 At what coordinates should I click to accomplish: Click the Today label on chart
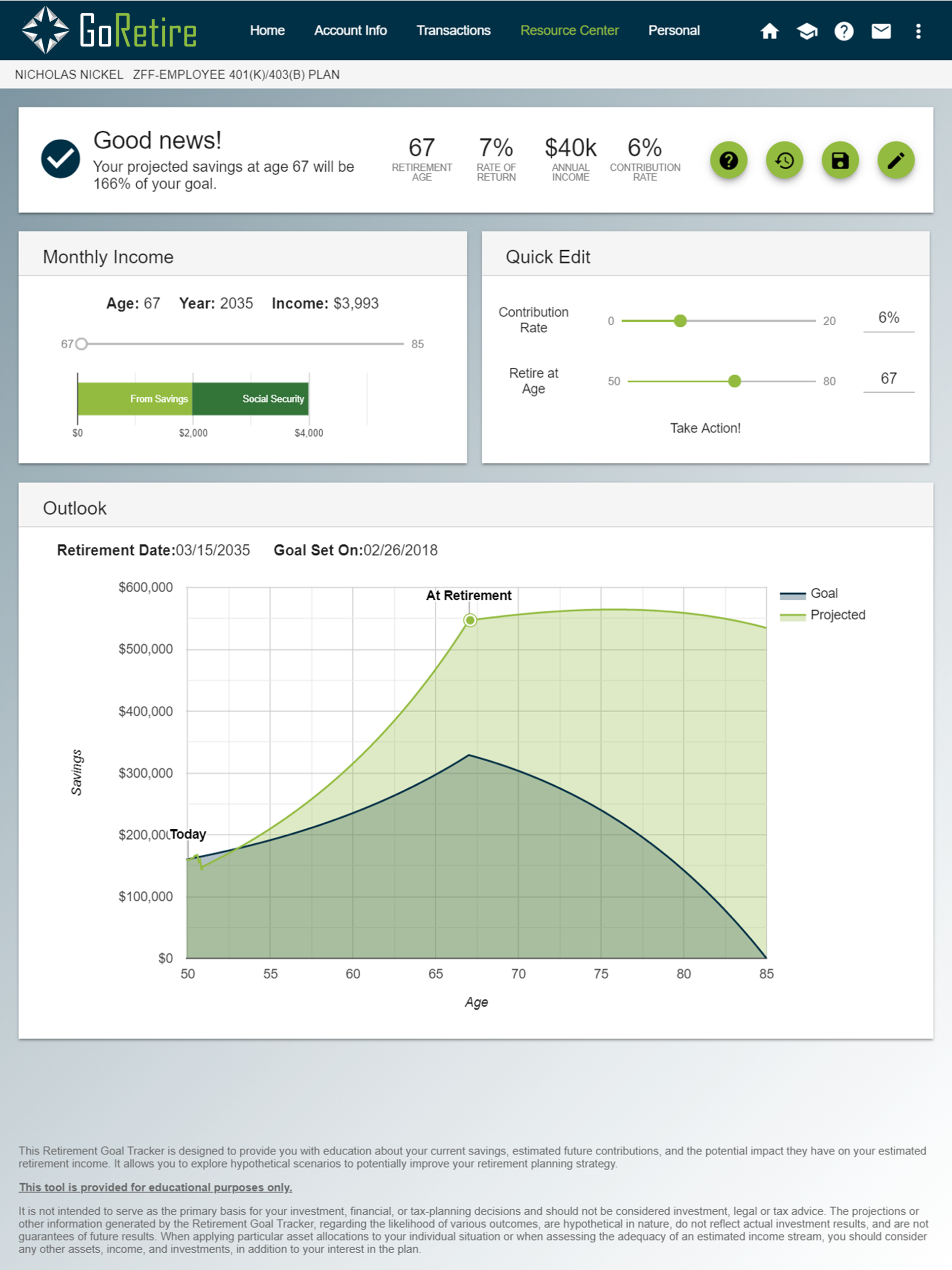(x=188, y=834)
